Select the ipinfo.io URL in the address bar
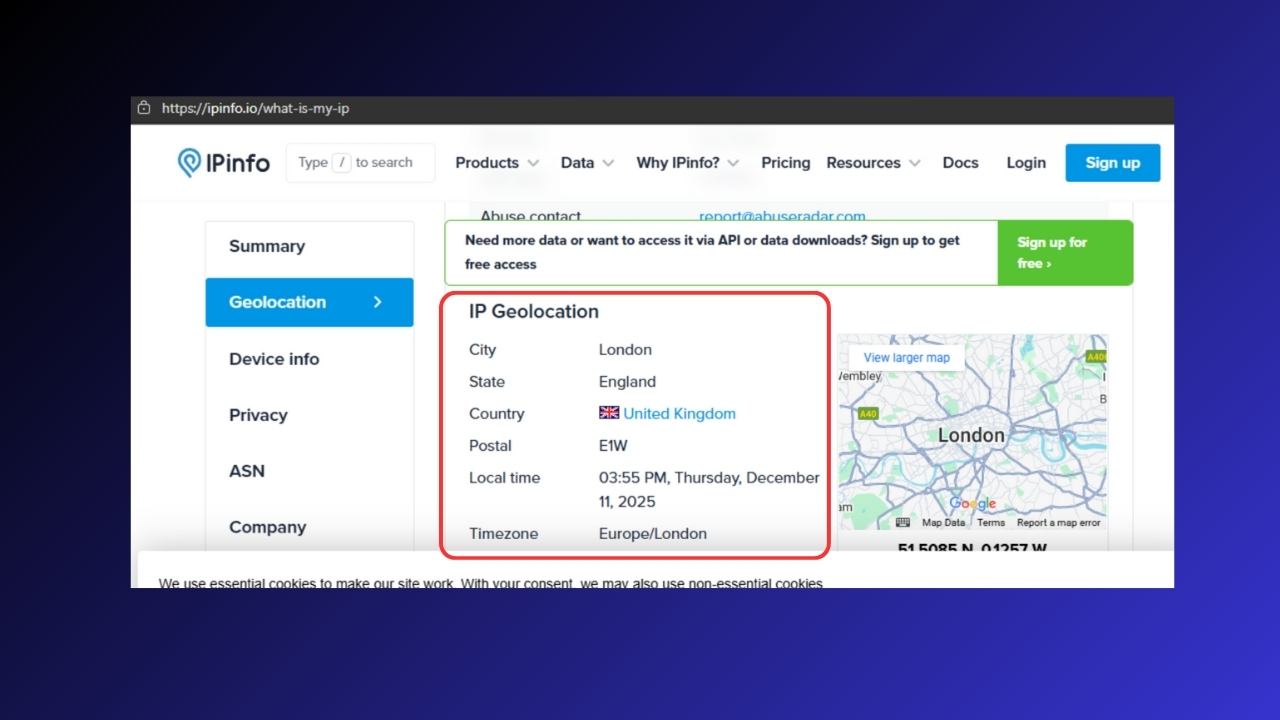This screenshot has width=1280, height=720. (255, 108)
